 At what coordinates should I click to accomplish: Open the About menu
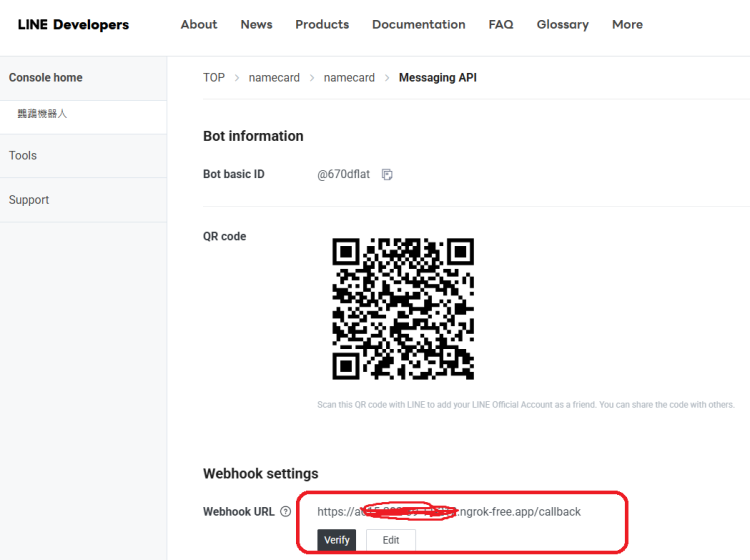(199, 25)
